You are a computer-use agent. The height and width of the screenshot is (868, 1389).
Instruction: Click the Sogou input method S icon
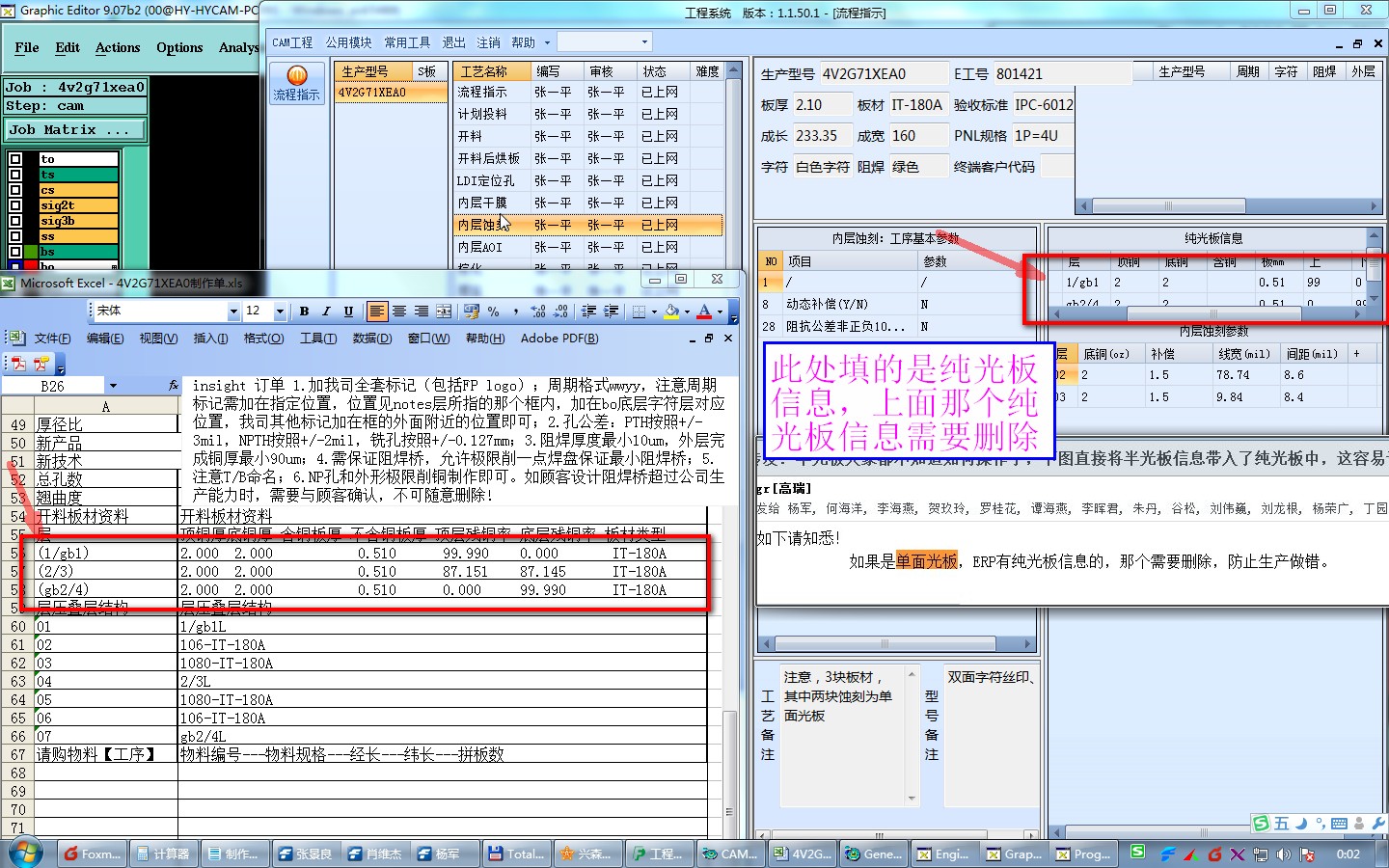tap(1261, 823)
